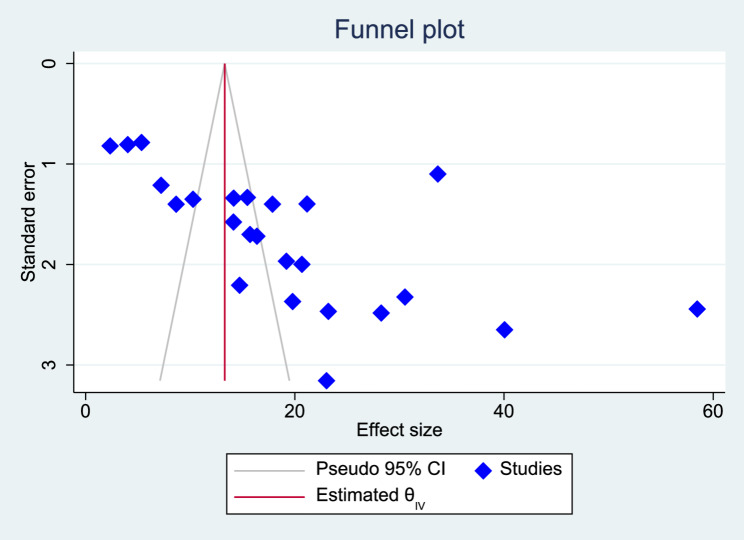Click the blue diamond marker in the legend

click(483, 468)
